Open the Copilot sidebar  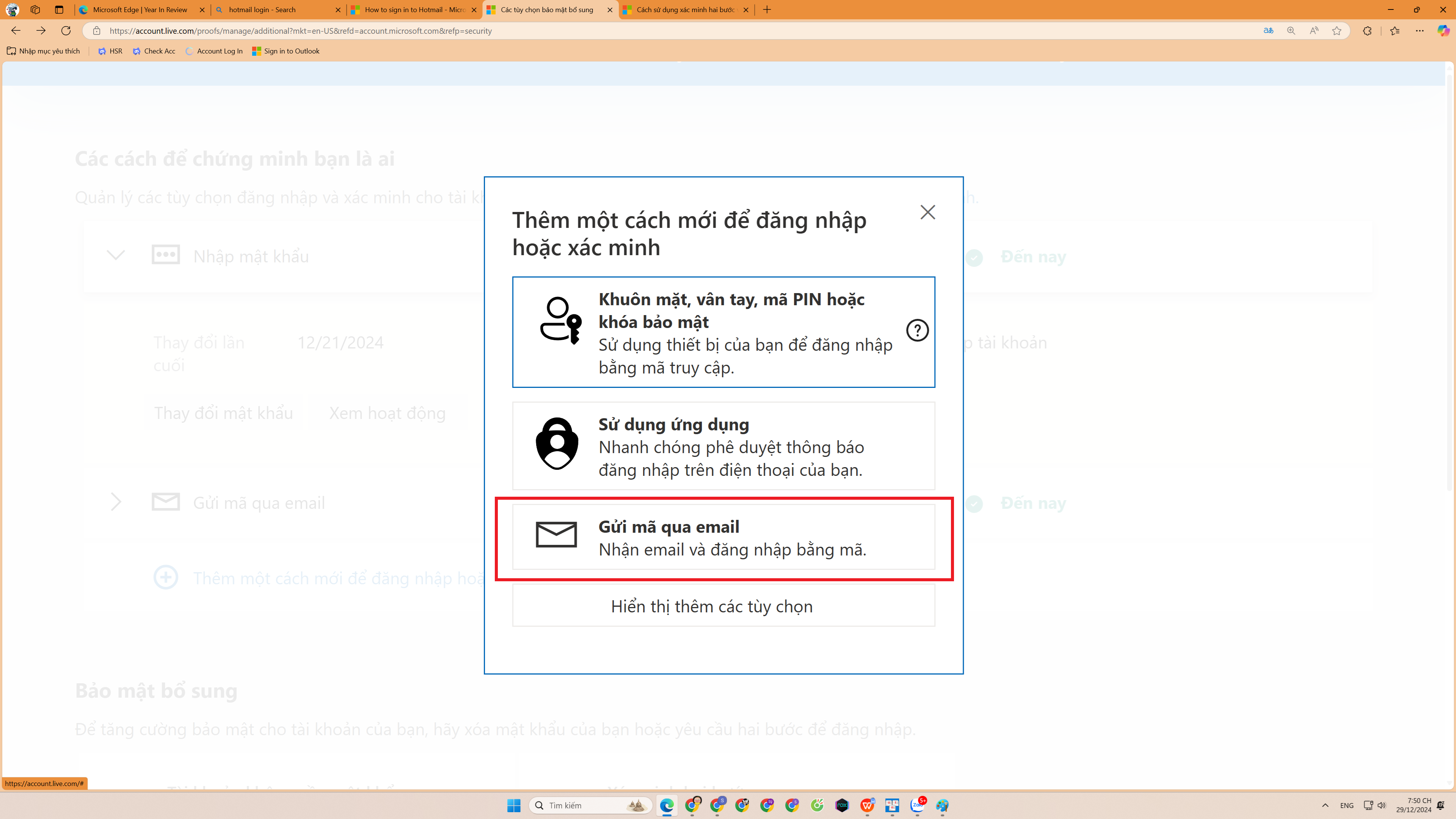pos(1443,30)
